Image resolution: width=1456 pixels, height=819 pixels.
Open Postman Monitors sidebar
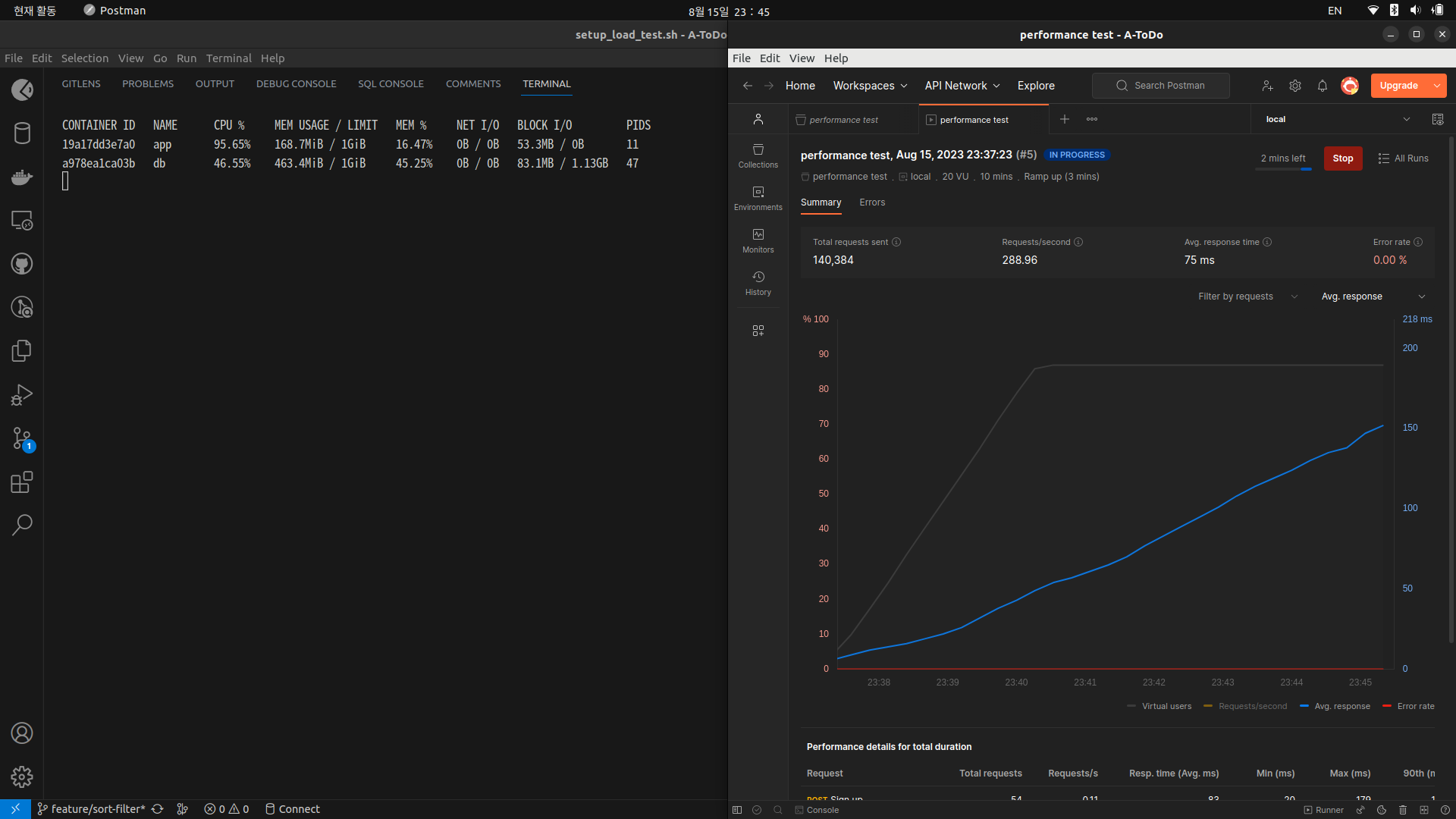pos(758,240)
